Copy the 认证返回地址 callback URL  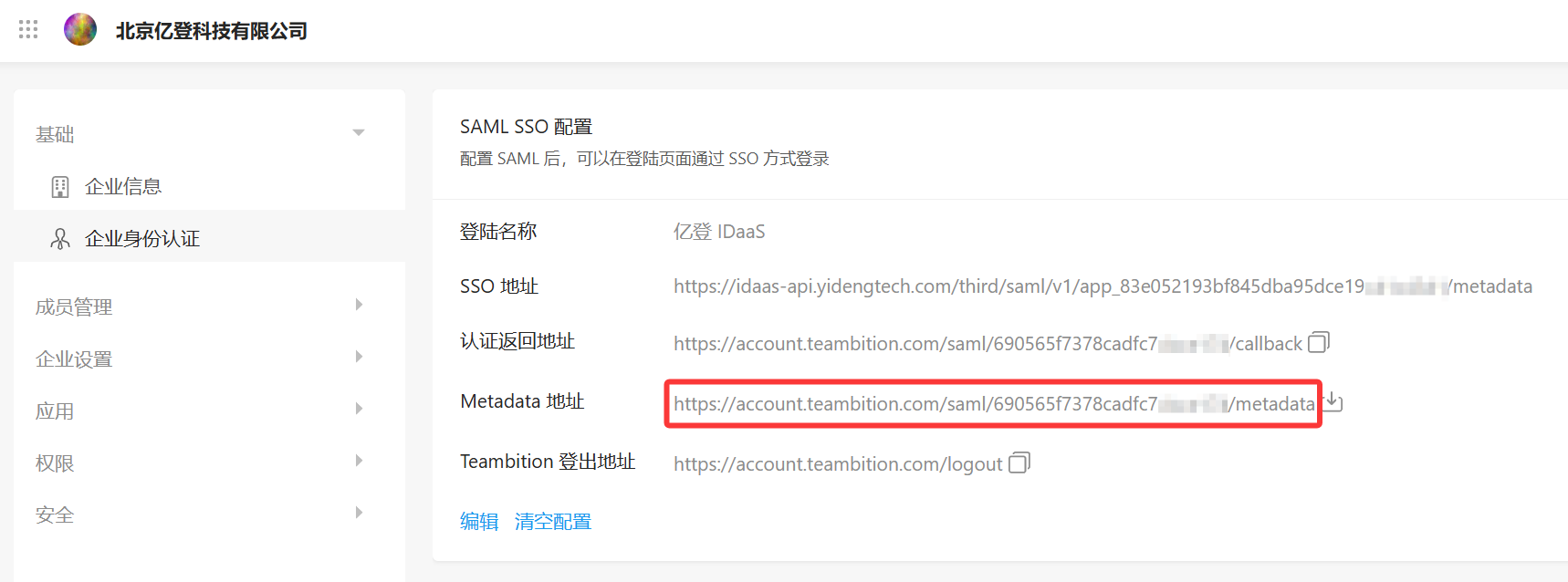(1318, 343)
